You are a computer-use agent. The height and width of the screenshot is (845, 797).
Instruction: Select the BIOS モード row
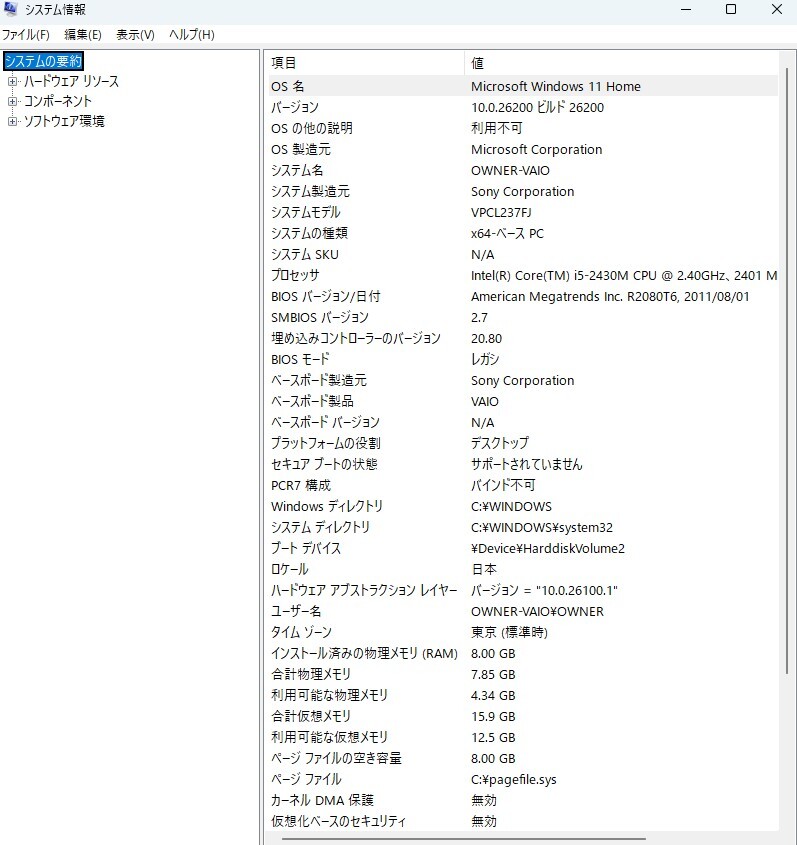(523, 359)
